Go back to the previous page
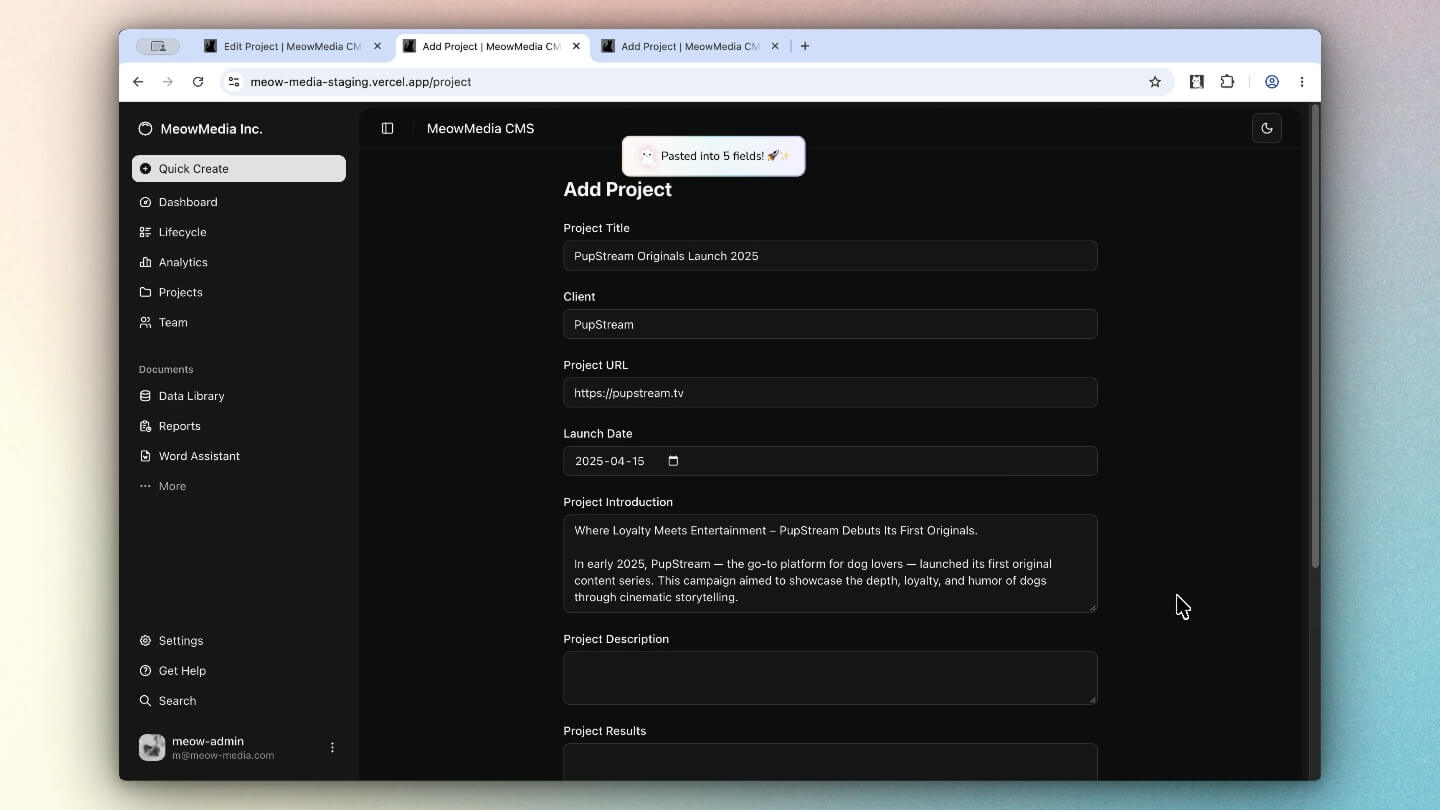1440x810 pixels. tap(138, 82)
